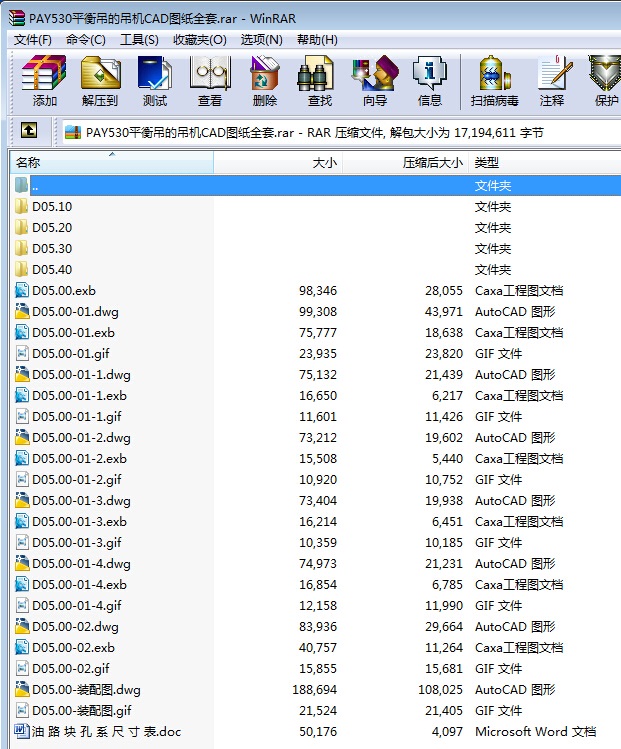Click the D05.00-01.gif image file icon

click(x=22, y=353)
